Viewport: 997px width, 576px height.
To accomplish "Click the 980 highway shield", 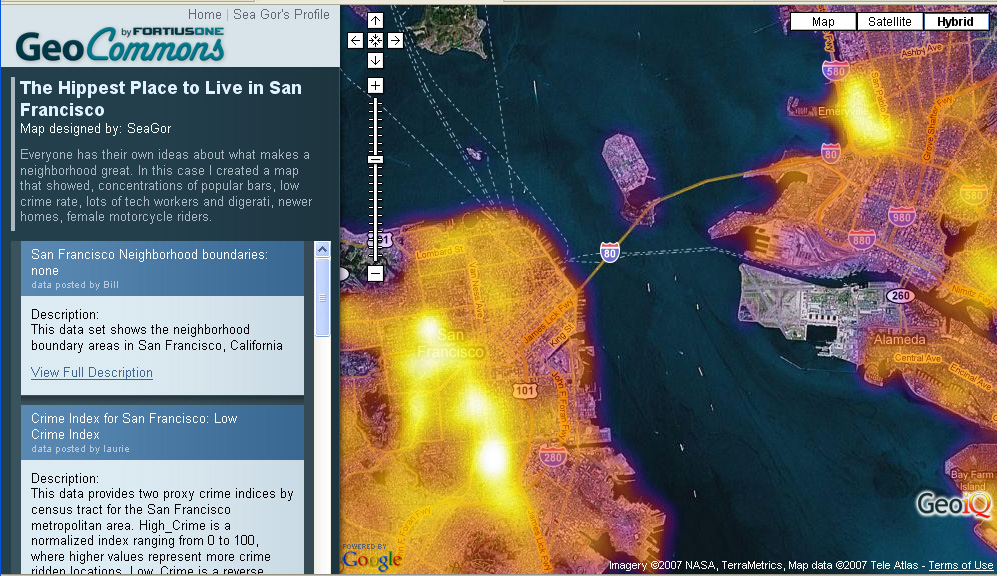I will coord(902,217).
